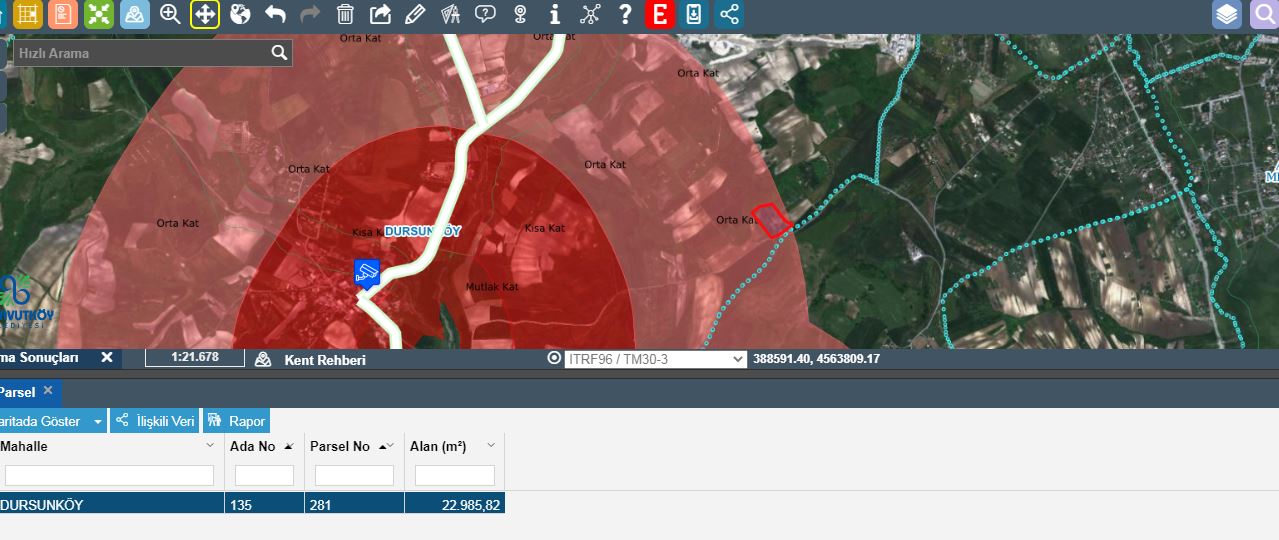Click the target icon beside coordinate system
This screenshot has height=540, width=1279.
click(555, 358)
